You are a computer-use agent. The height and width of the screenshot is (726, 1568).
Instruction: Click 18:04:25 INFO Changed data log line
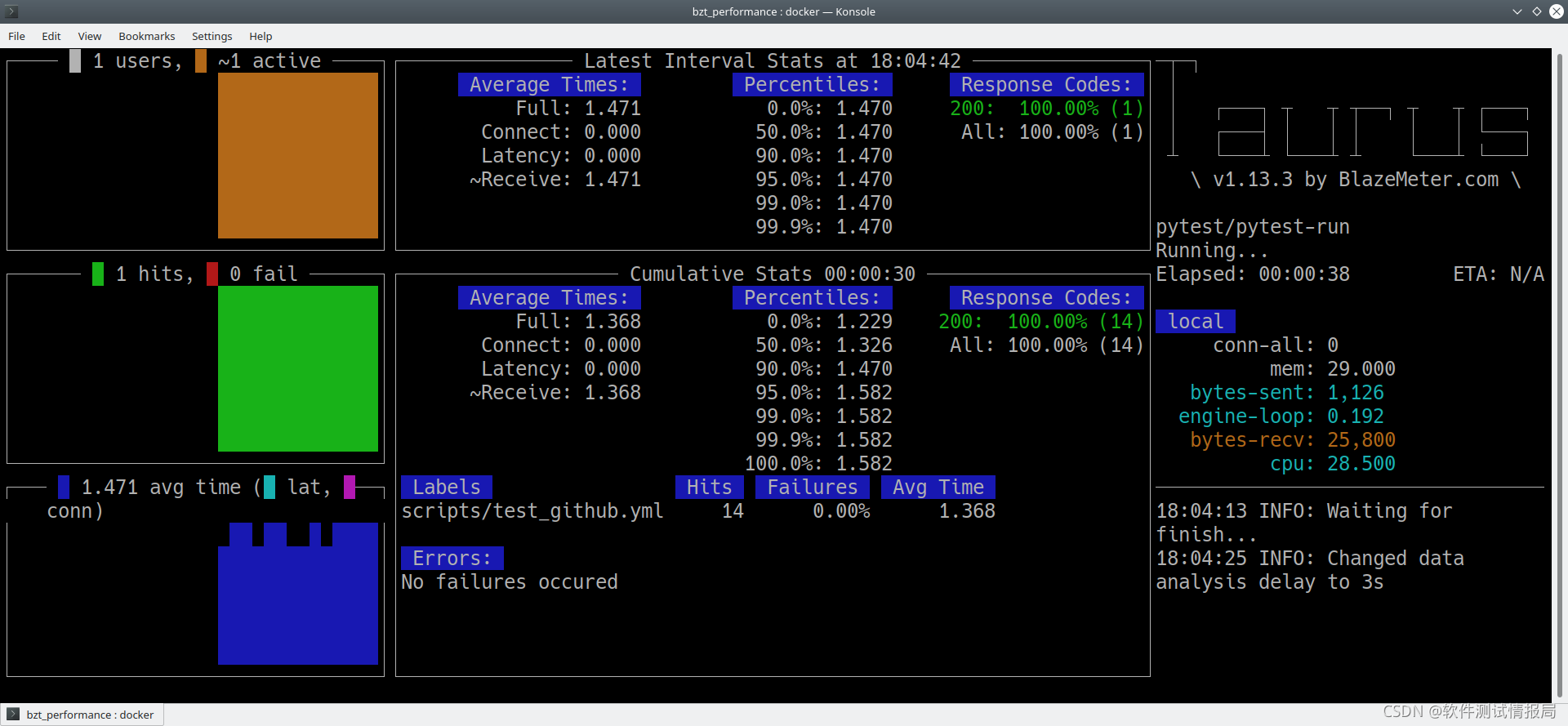click(1310, 570)
